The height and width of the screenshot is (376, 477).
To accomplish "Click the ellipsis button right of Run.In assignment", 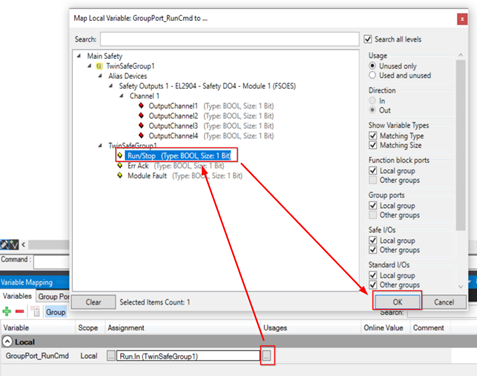I will click(266, 356).
